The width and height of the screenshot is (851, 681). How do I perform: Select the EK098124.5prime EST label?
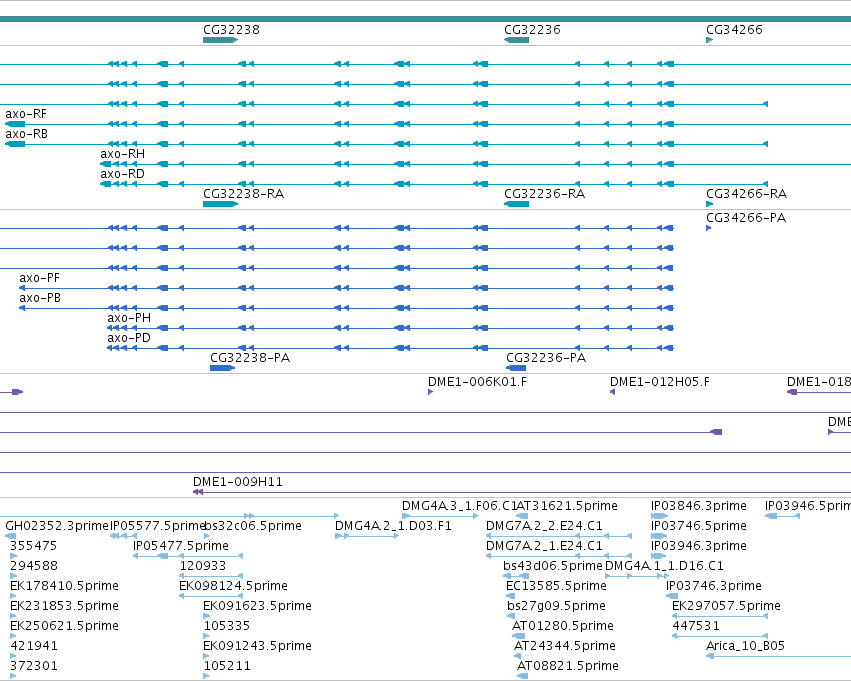point(233,585)
